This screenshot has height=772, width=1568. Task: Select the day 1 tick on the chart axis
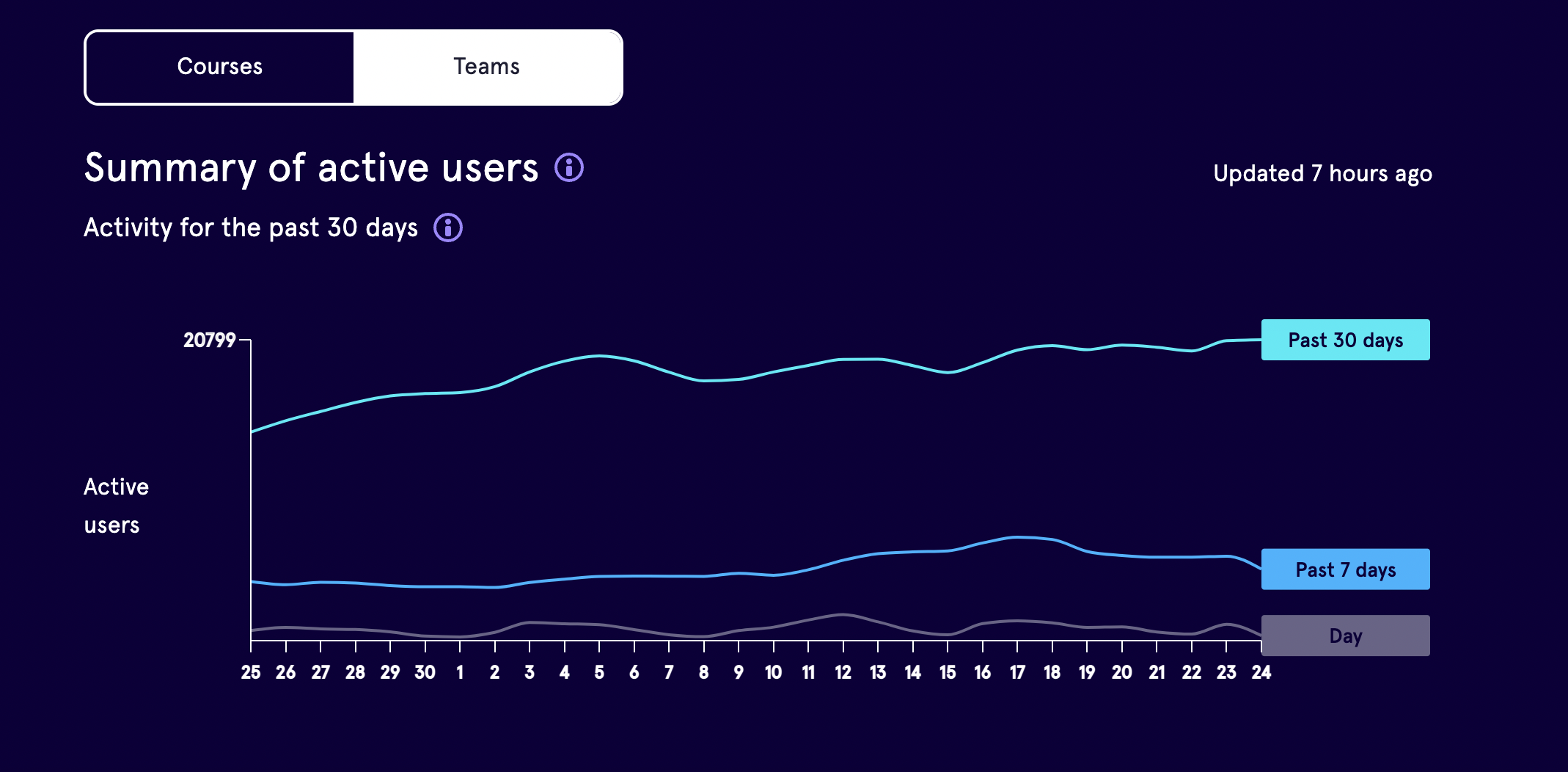coord(460,672)
